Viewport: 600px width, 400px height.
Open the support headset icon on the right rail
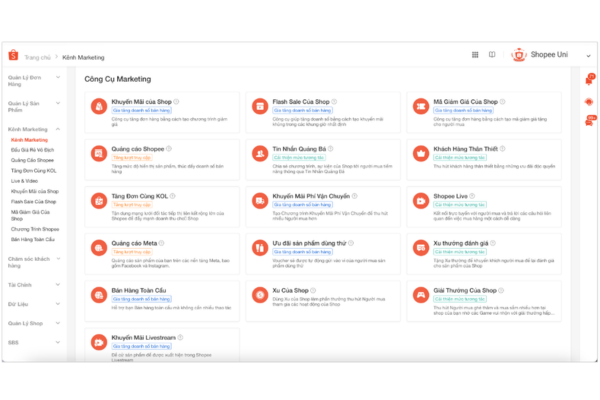click(589, 102)
